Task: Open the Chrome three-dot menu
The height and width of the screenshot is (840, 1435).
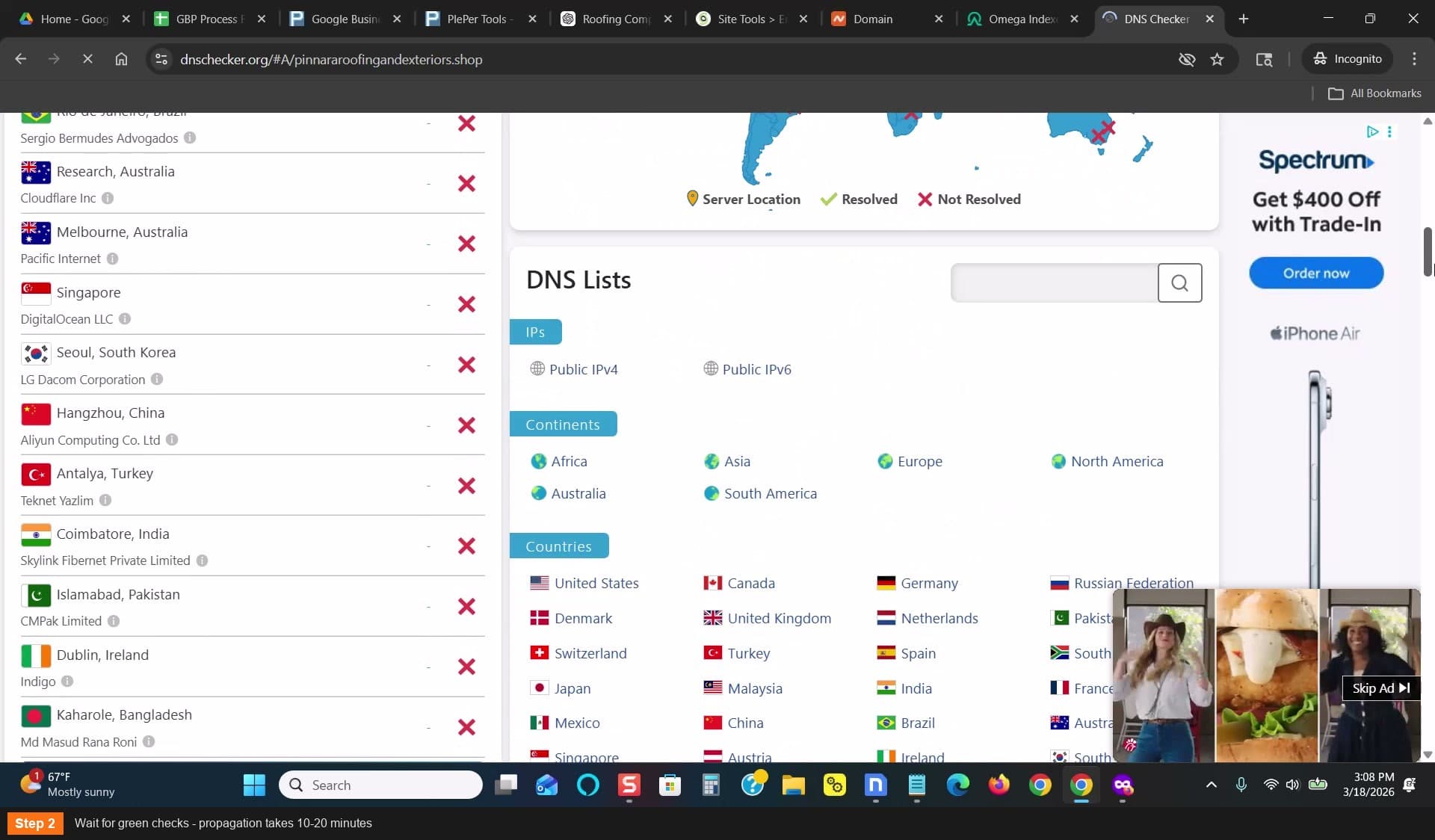Action: 1414,59
